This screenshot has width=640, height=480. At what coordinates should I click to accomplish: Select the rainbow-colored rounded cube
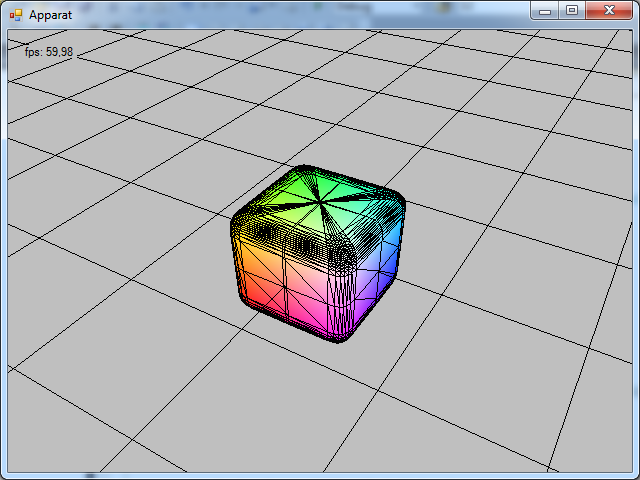click(x=318, y=253)
